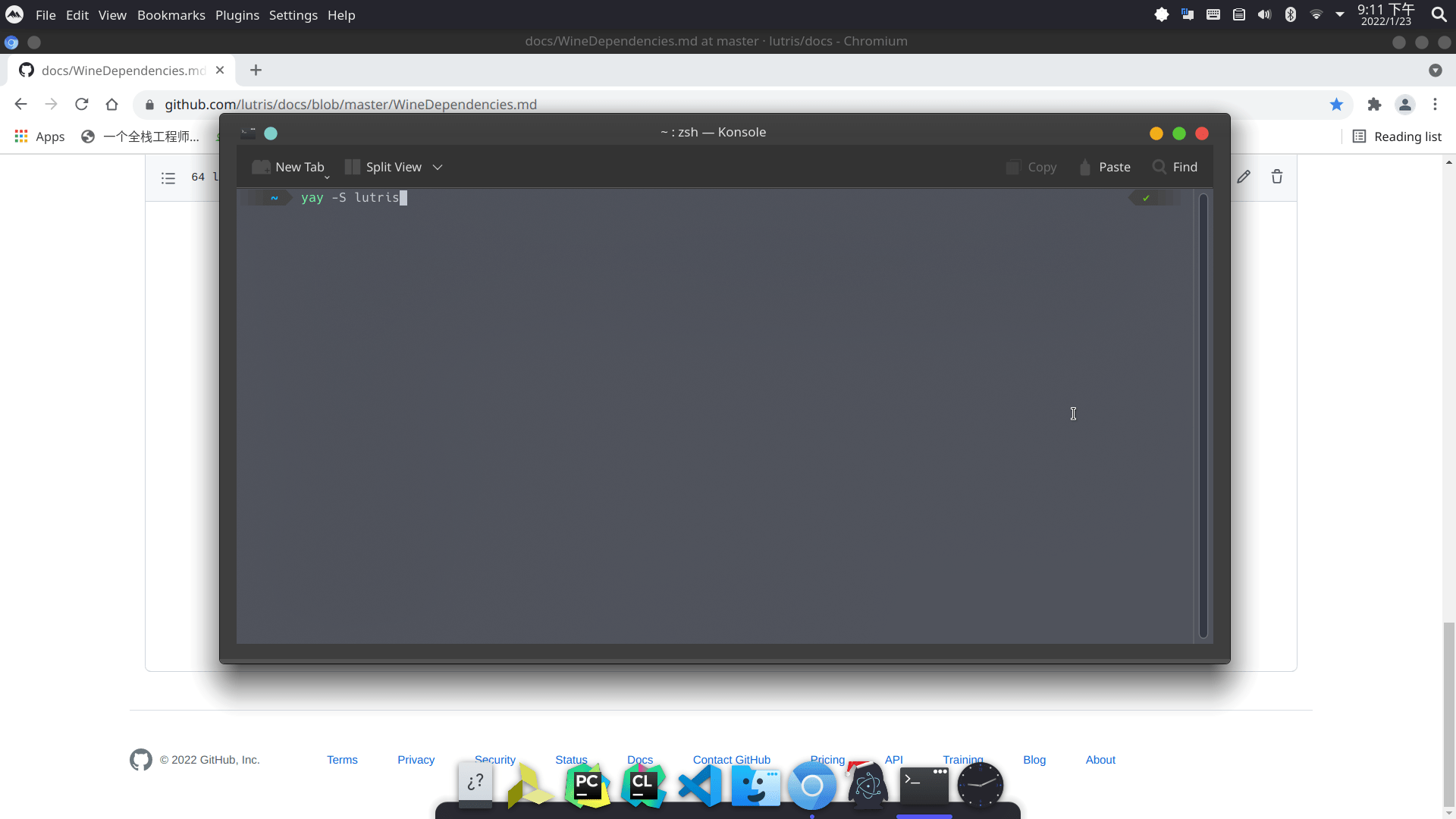
Task: Click GitHub file outline list icon
Action: pyautogui.click(x=168, y=177)
